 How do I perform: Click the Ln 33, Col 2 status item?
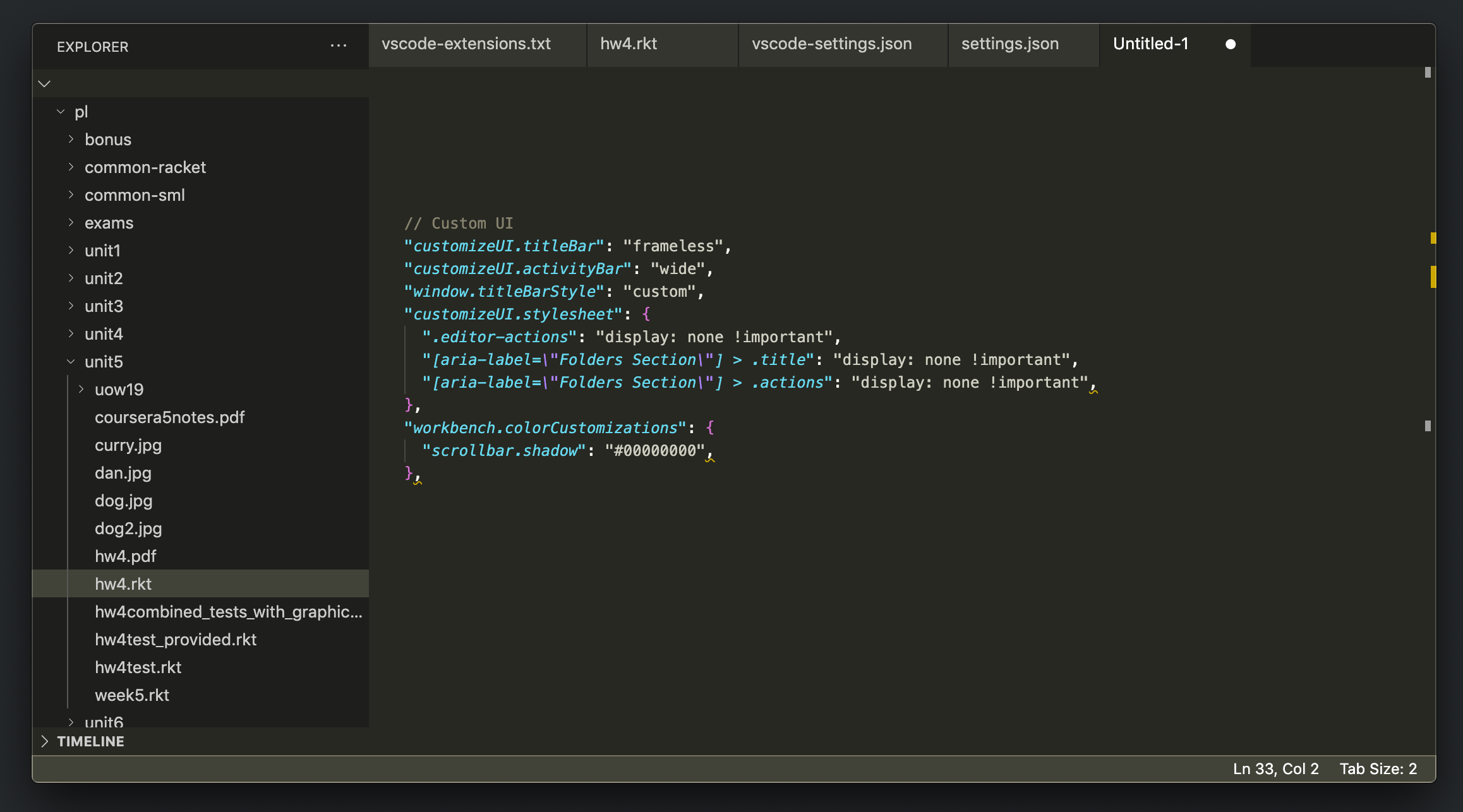1275,768
